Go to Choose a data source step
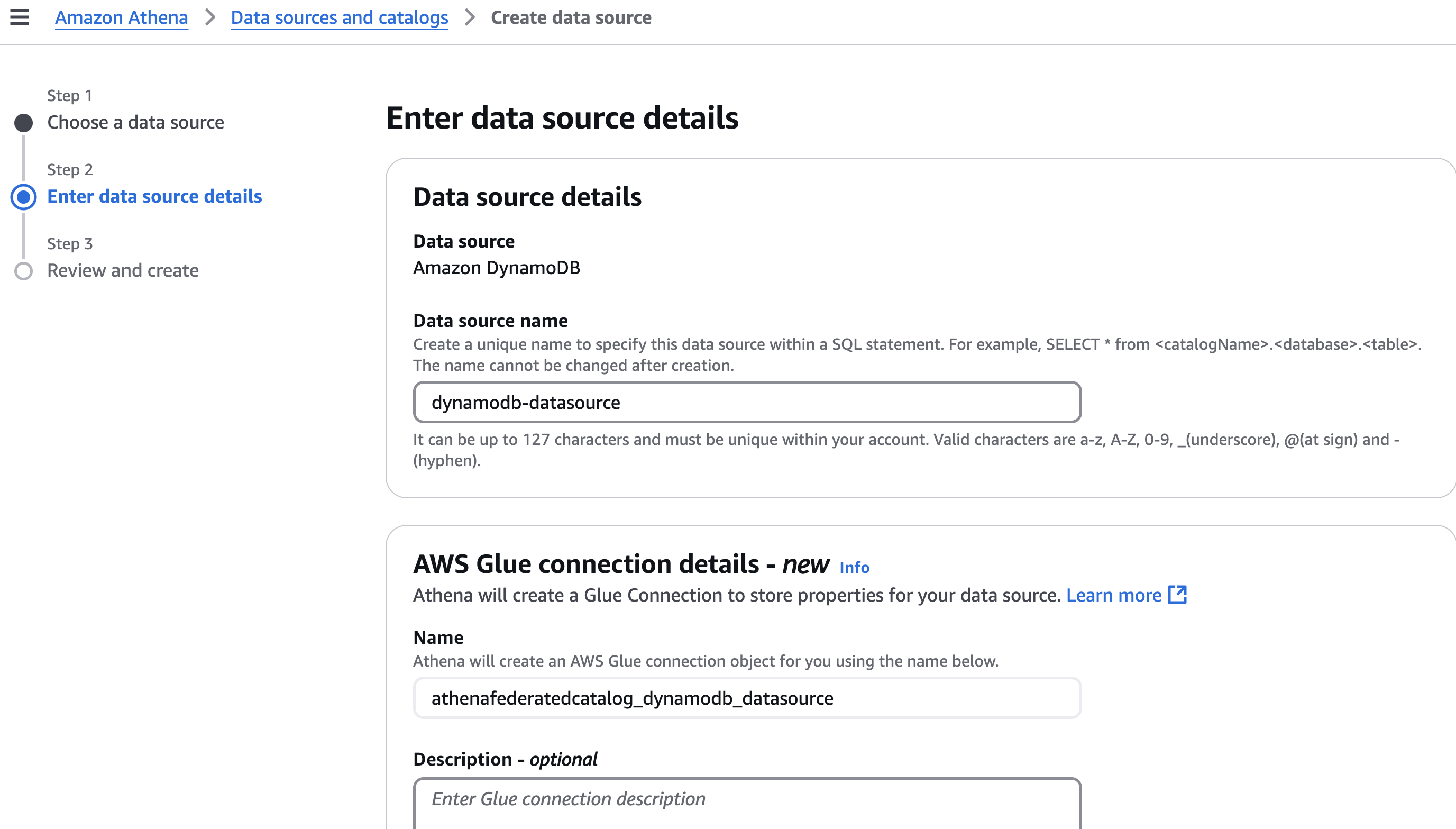Viewport: 1456px width, 829px height. click(x=135, y=122)
